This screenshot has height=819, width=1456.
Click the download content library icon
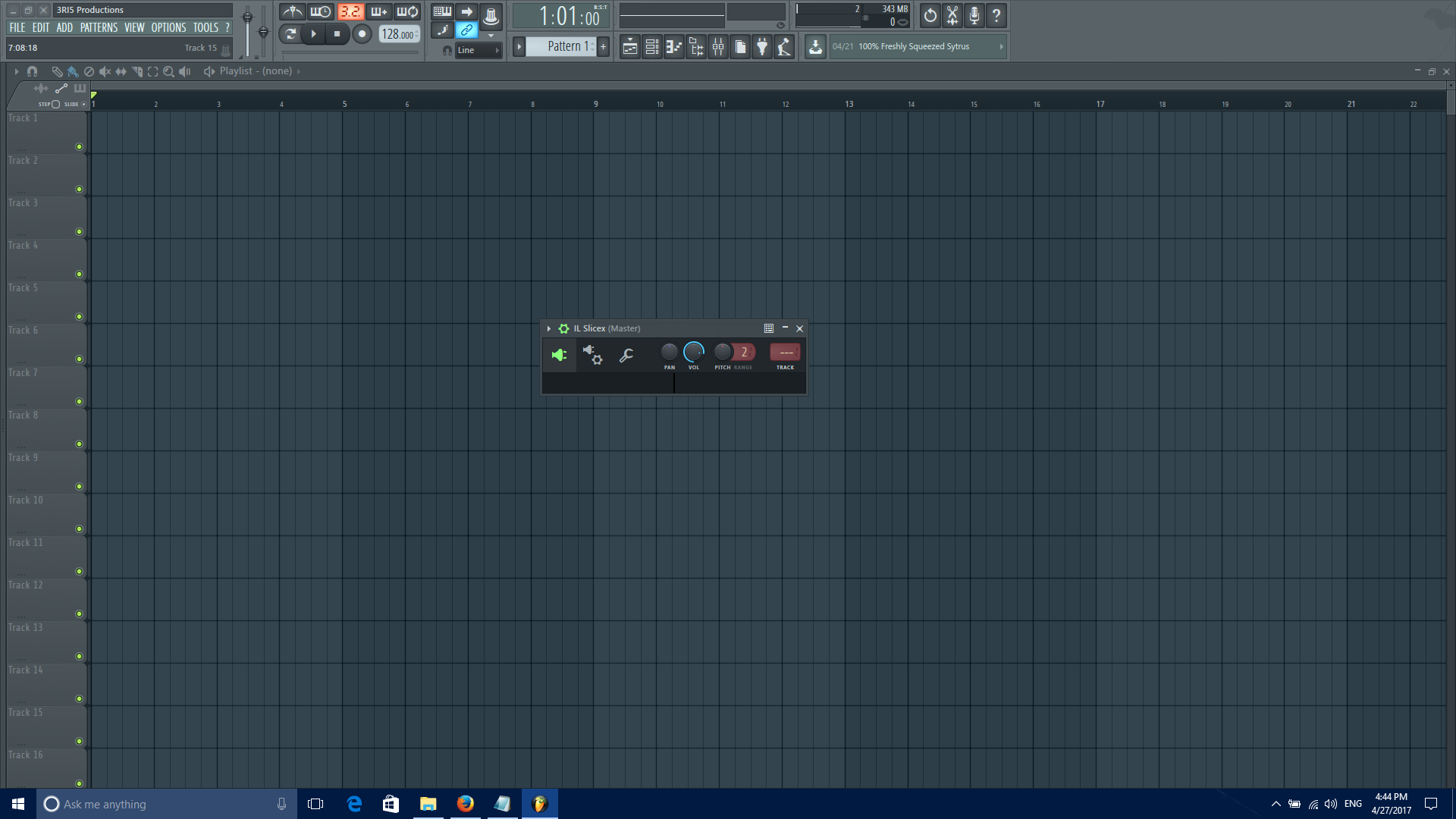click(x=815, y=47)
